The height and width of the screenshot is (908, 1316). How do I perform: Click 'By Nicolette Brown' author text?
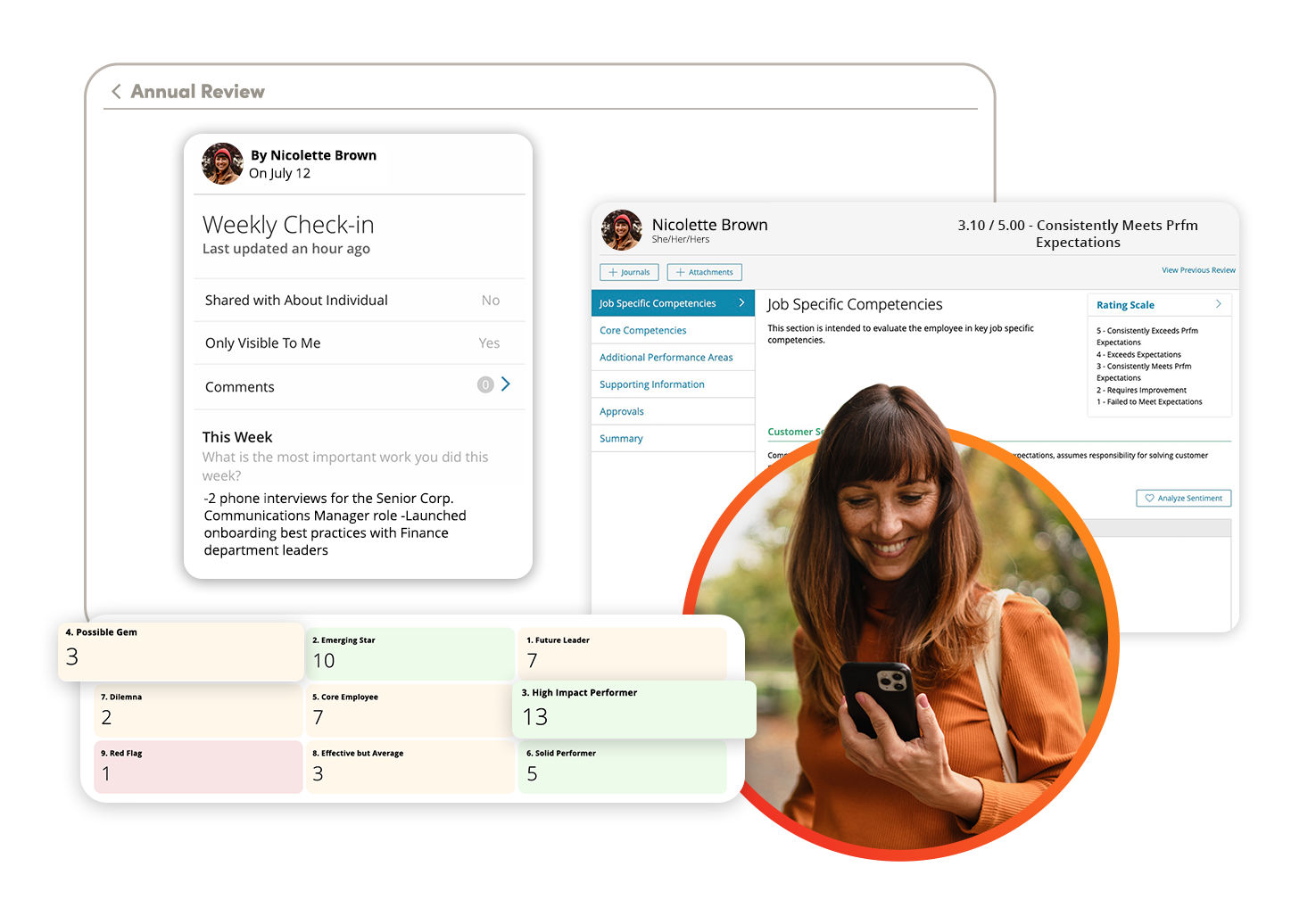pyautogui.click(x=313, y=155)
